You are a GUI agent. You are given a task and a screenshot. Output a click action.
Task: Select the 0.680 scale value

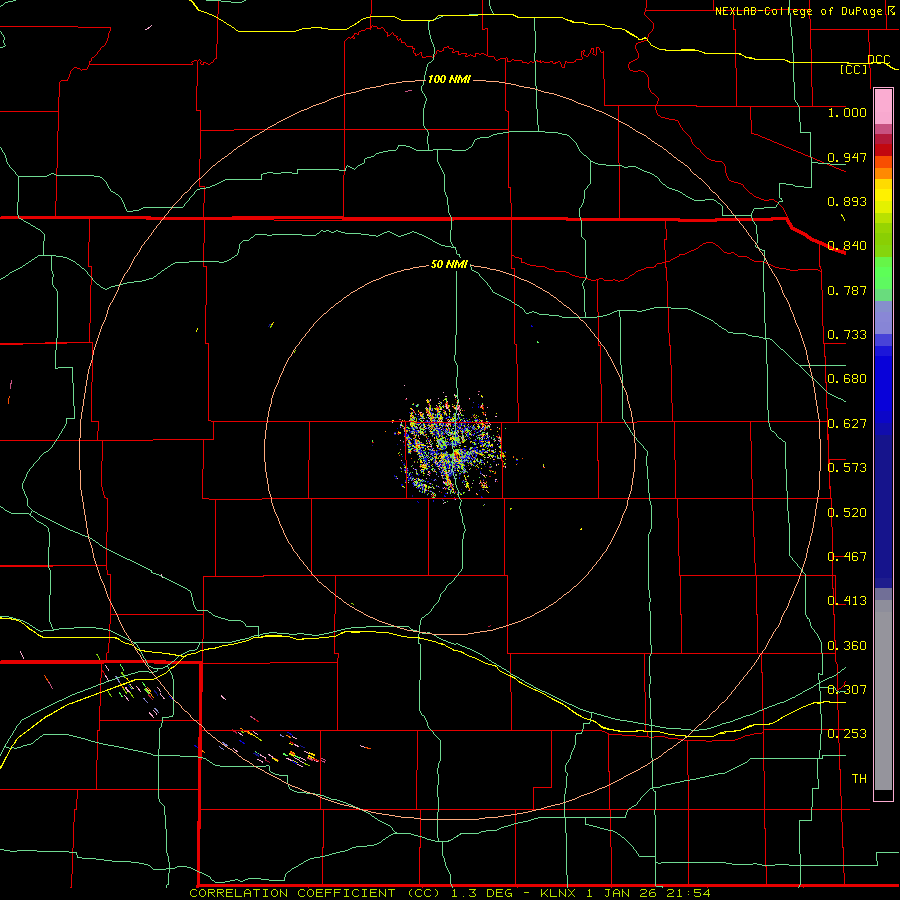[847, 379]
